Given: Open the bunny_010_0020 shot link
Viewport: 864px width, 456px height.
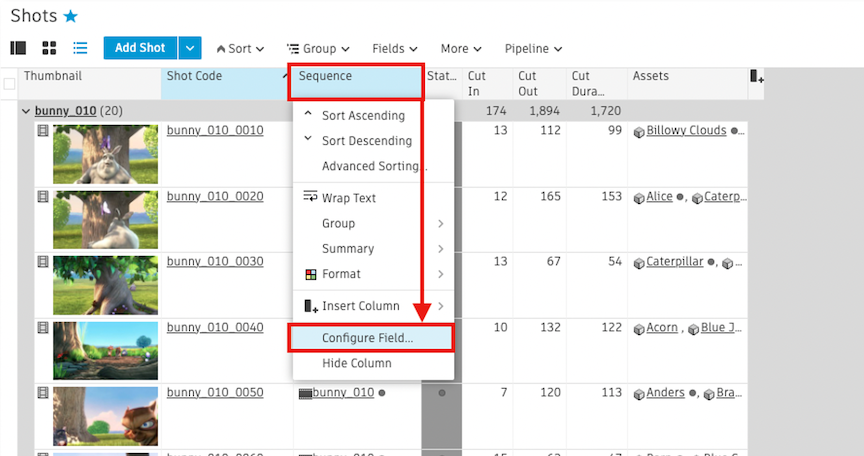Looking at the screenshot, I should 215,197.
